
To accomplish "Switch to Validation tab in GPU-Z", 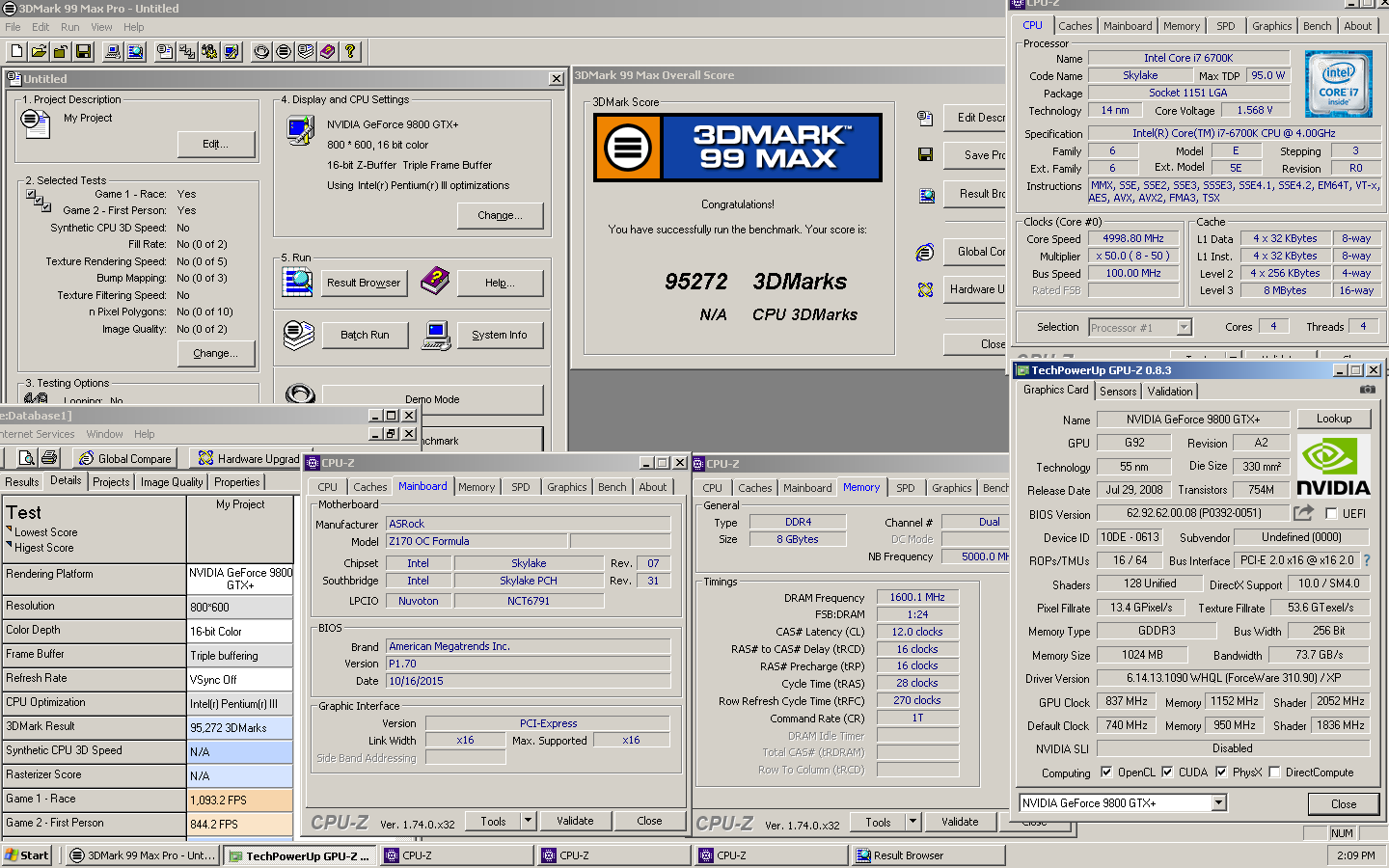I will pyautogui.click(x=1170, y=392).
